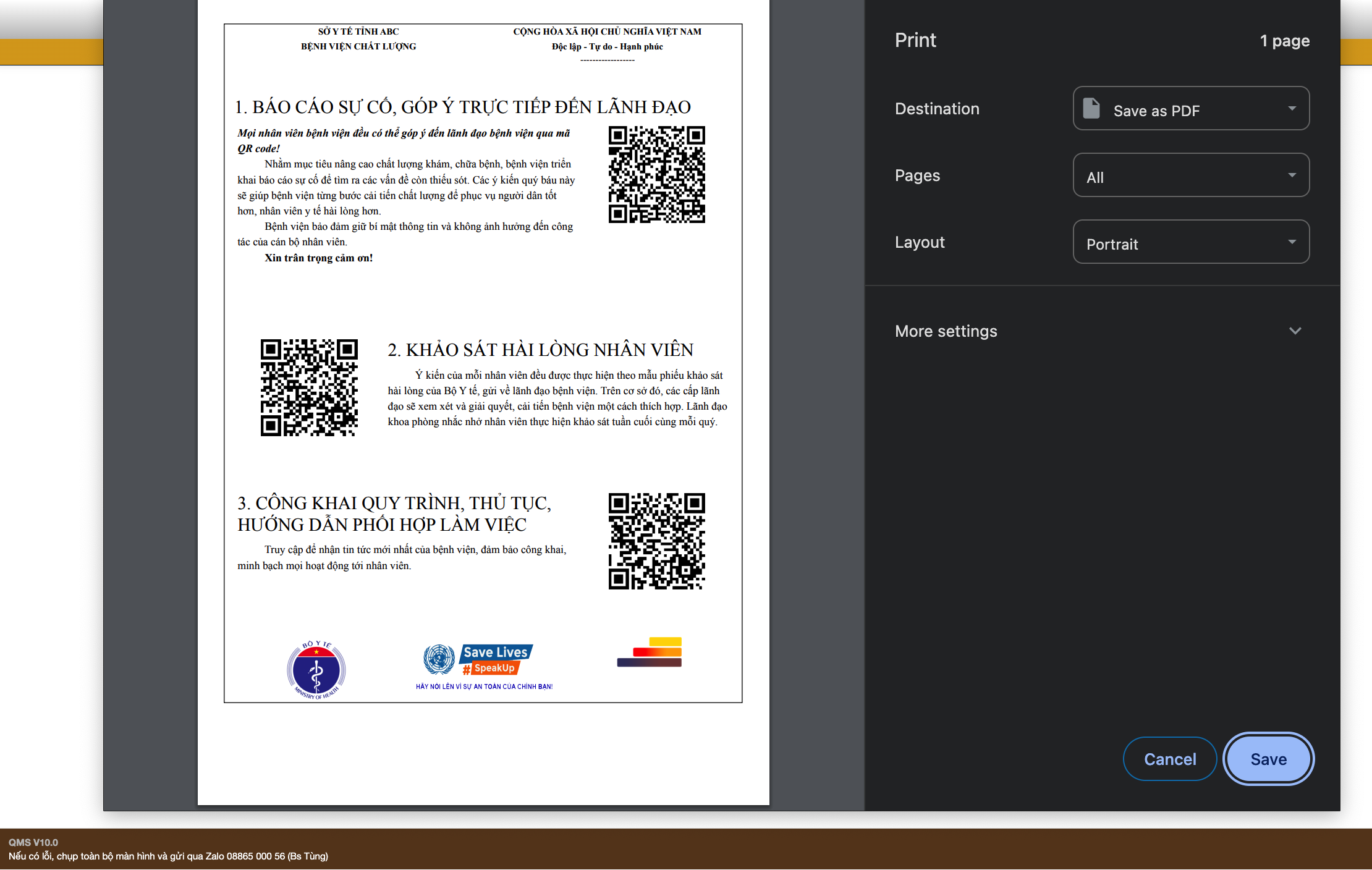Click the Ministry of Health logo
This screenshot has width=1372, height=870.
[x=316, y=670]
